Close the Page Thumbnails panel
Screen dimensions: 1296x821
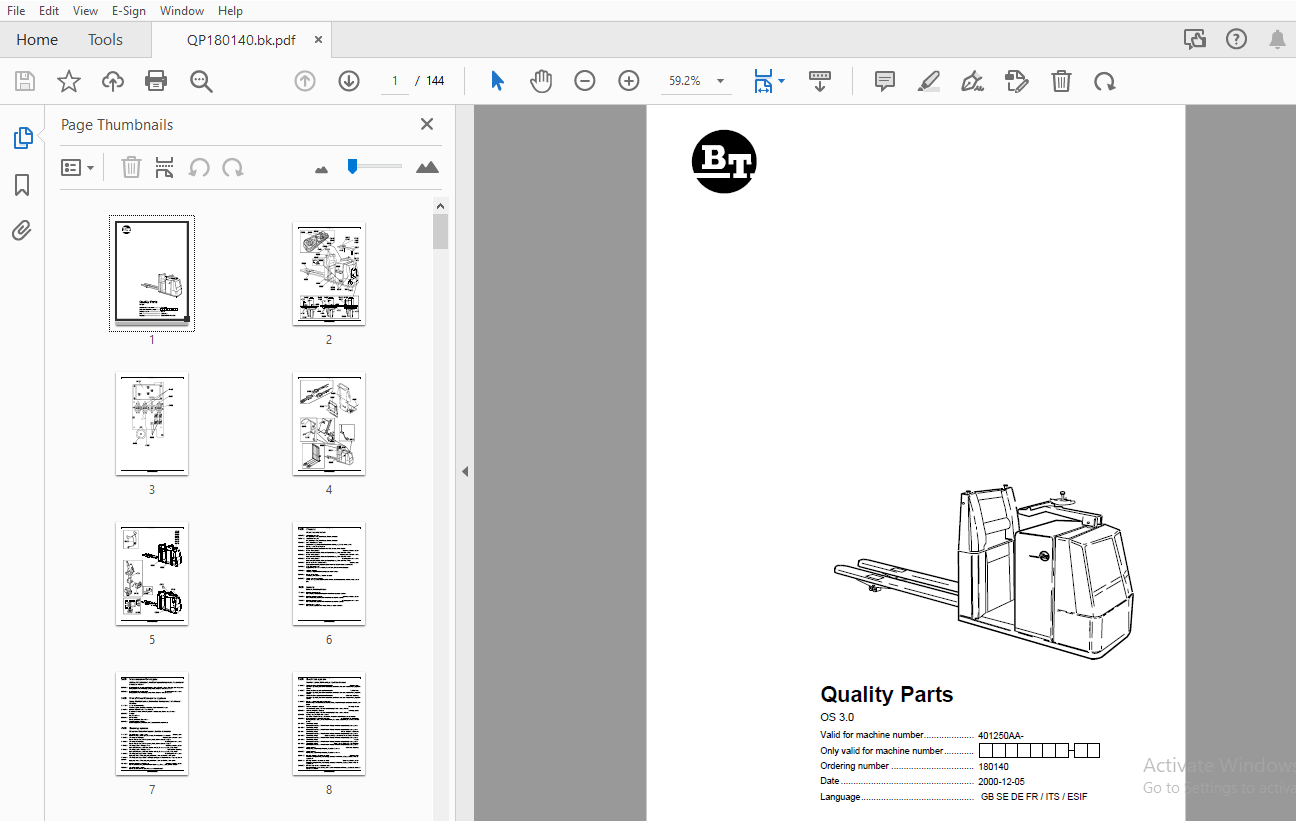(427, 125)
